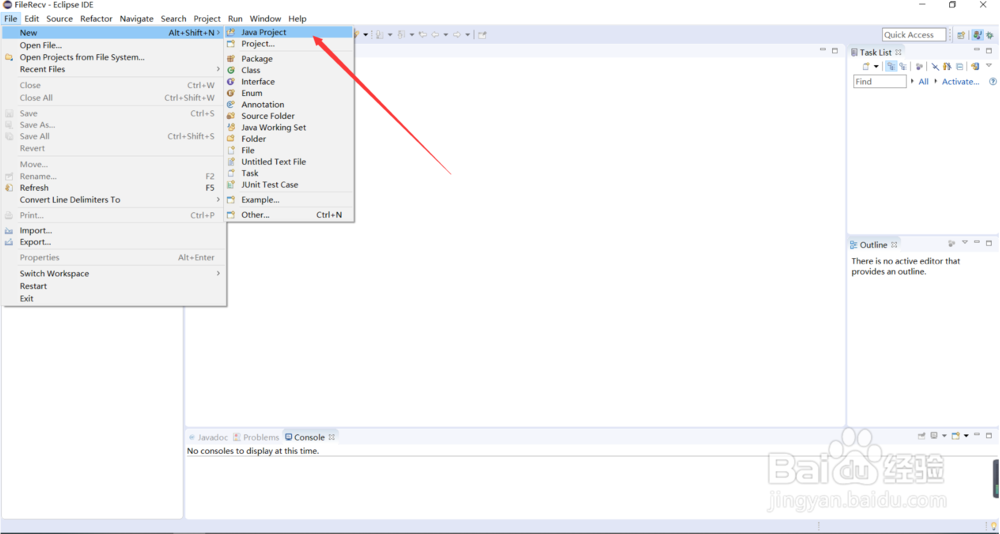
Task: Create a JUnit Test Case
Action: tap(288, 185)
